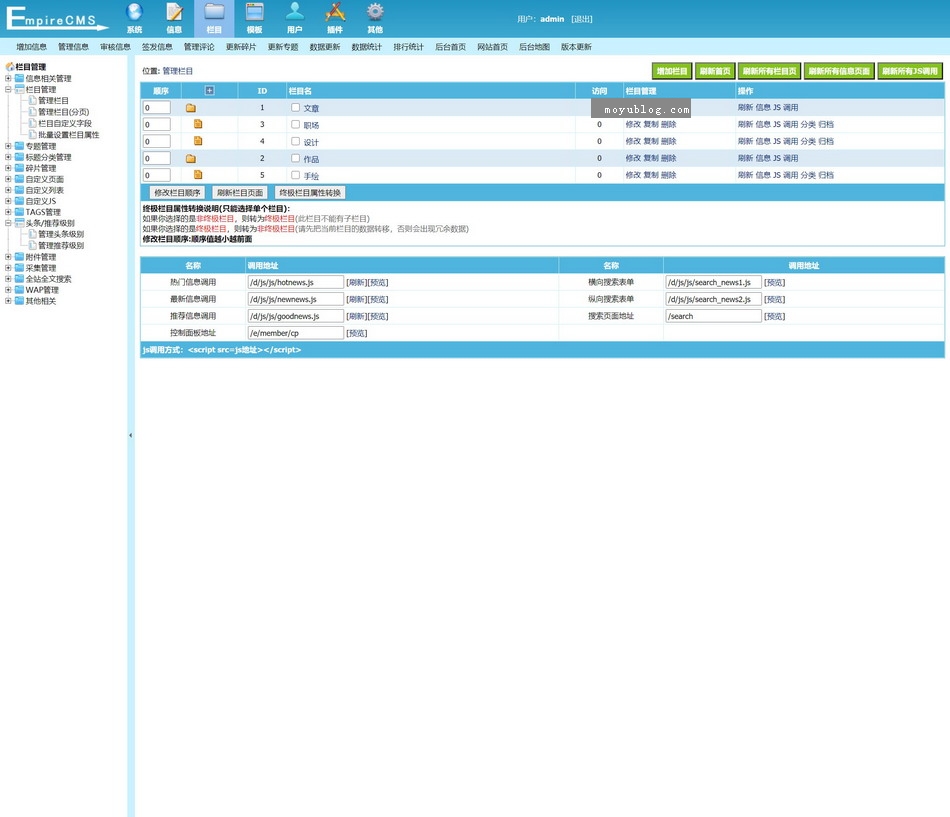Image resolution: width=950 pixels, height=817 pixels.
Task: Click 复制 in the 设计 row
Action: click(x=651, y=141)
